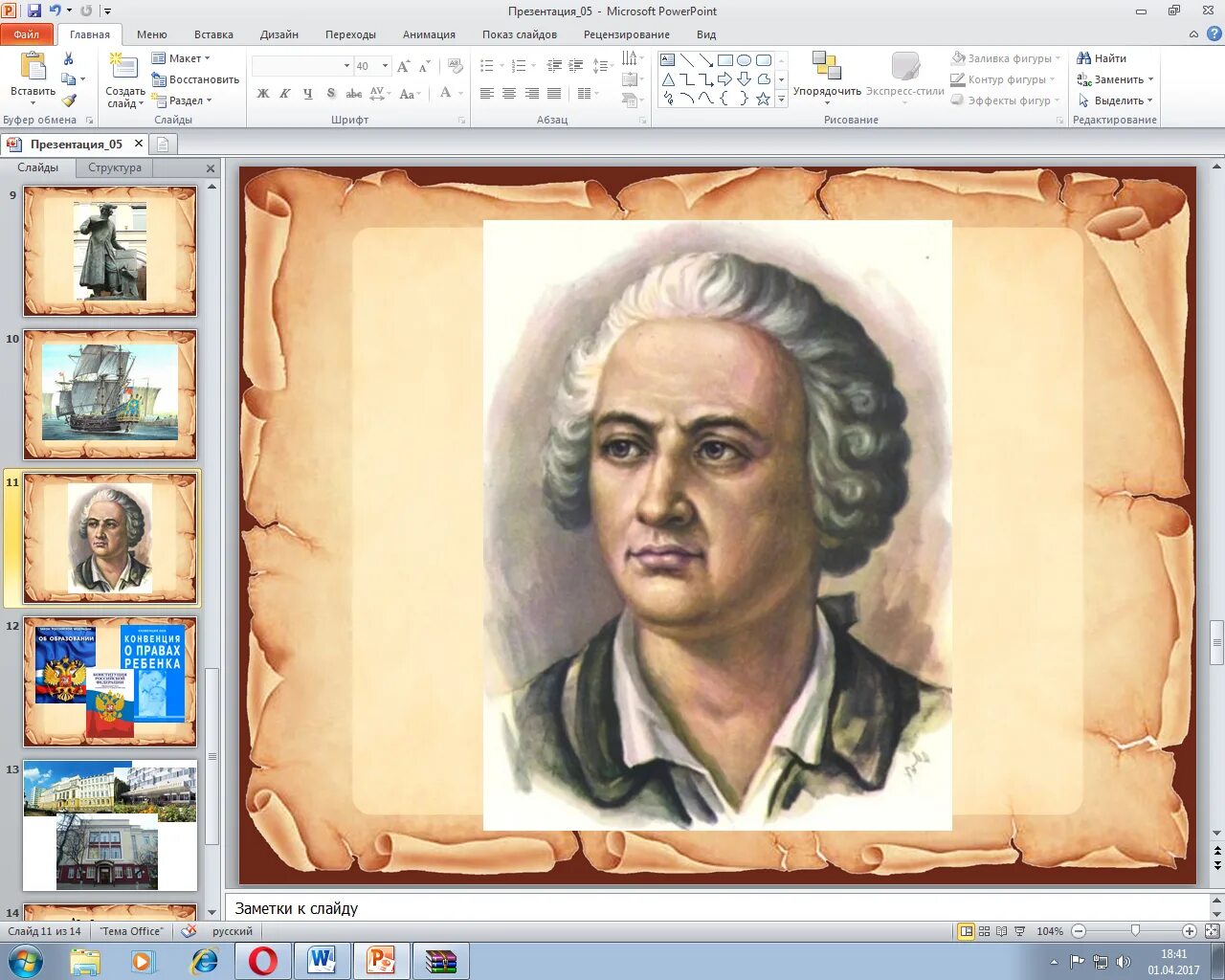Select the Triangle shape in gallery

[x=668, y=79]
